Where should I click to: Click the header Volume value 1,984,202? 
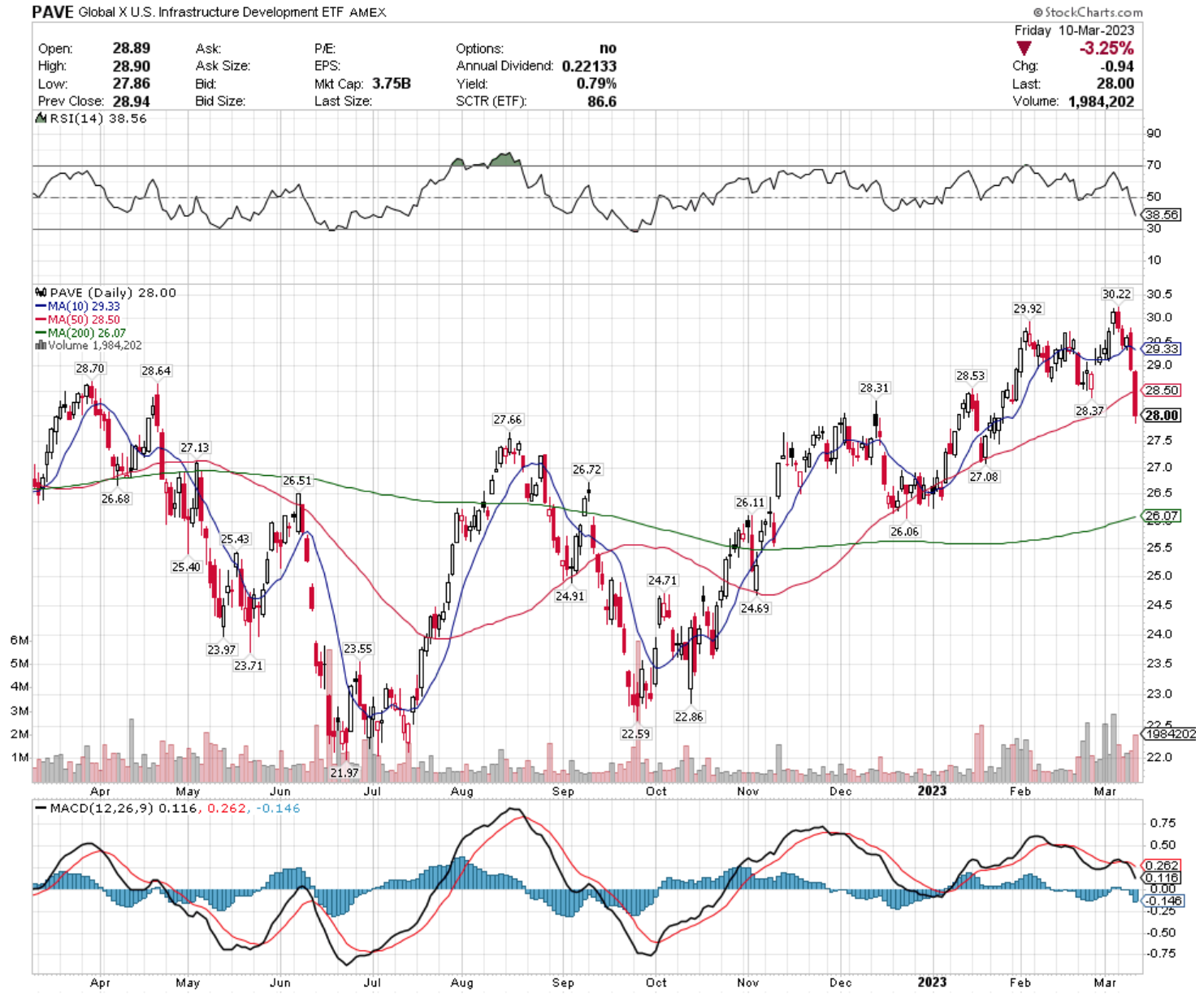(x=1101, y=102)
